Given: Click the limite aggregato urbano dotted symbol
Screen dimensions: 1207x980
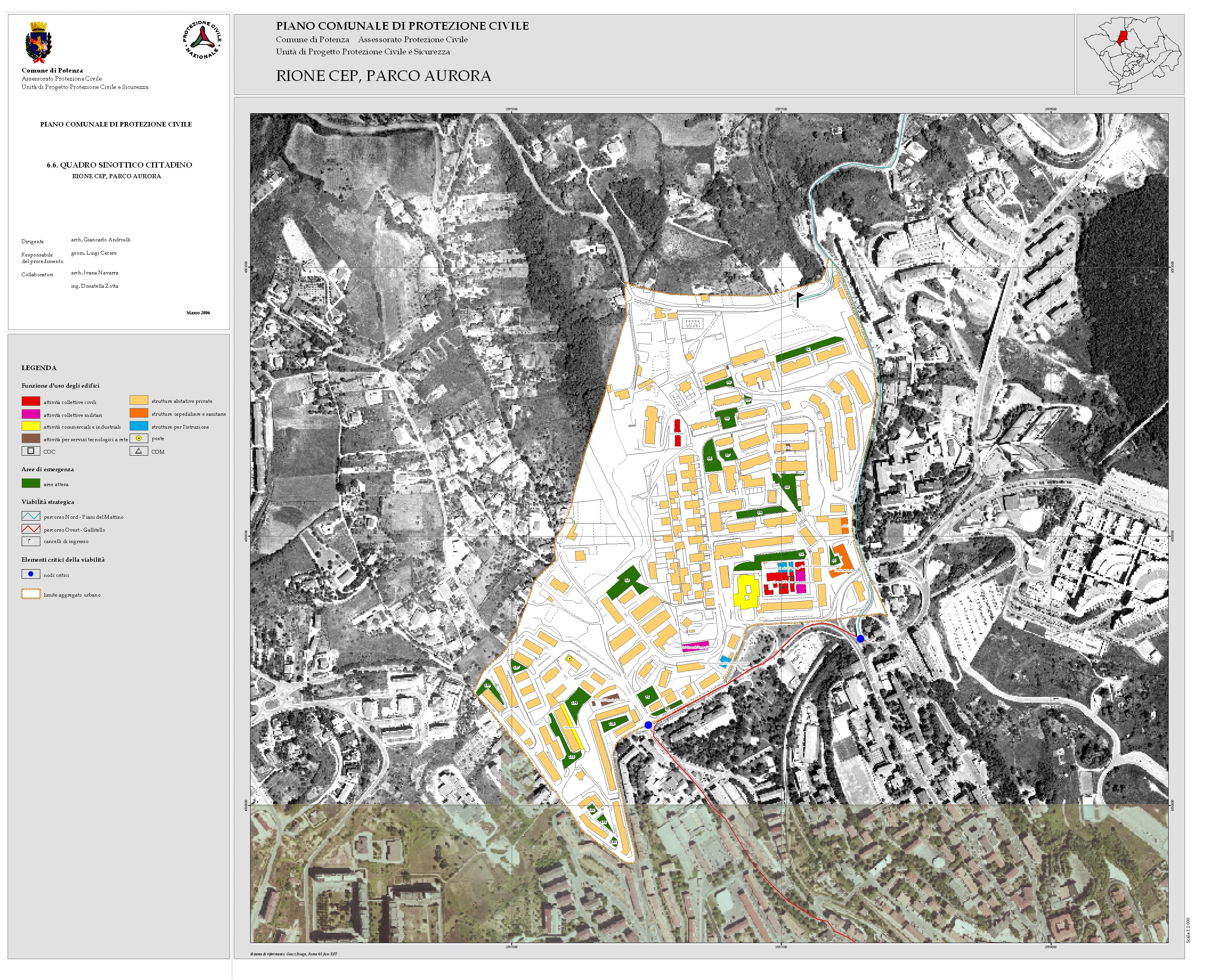Looking at the screenshot, I should coord(30,594).
